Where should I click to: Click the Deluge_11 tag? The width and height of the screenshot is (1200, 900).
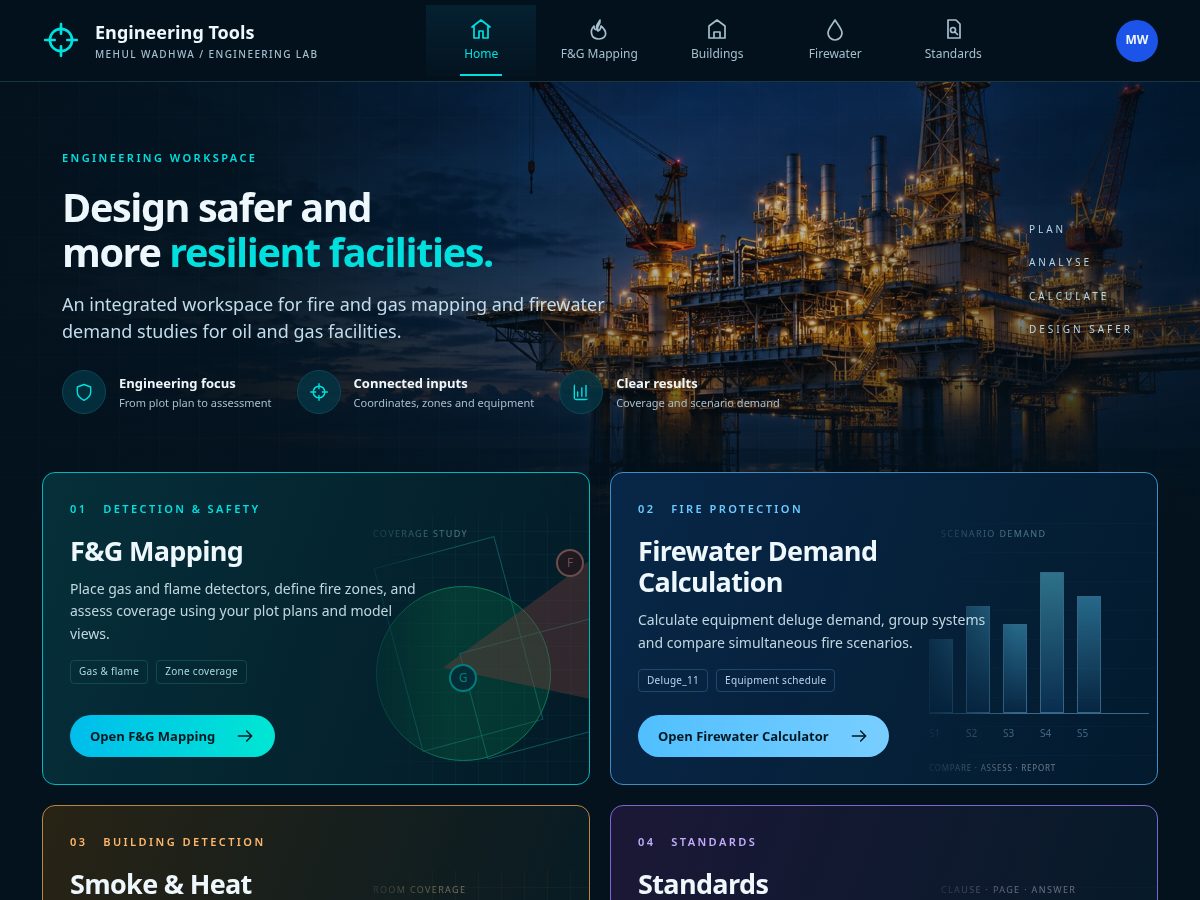tap(673, 681)
